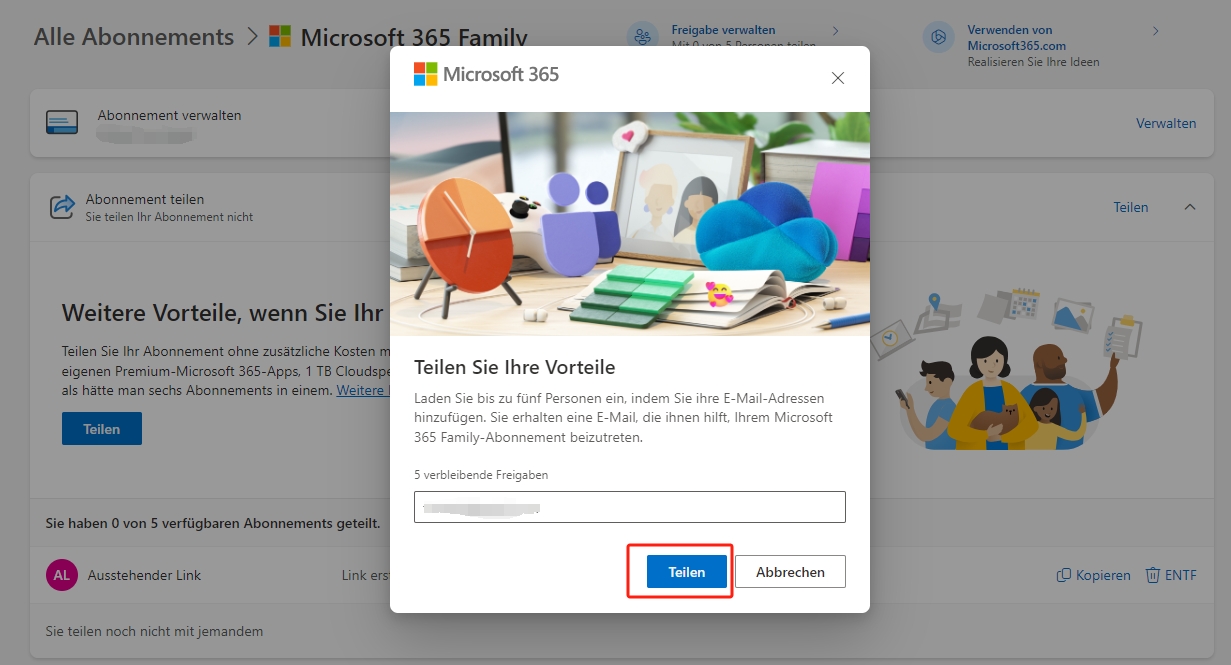Open chevron next to Freigabe verwalten

coord(835,31)
